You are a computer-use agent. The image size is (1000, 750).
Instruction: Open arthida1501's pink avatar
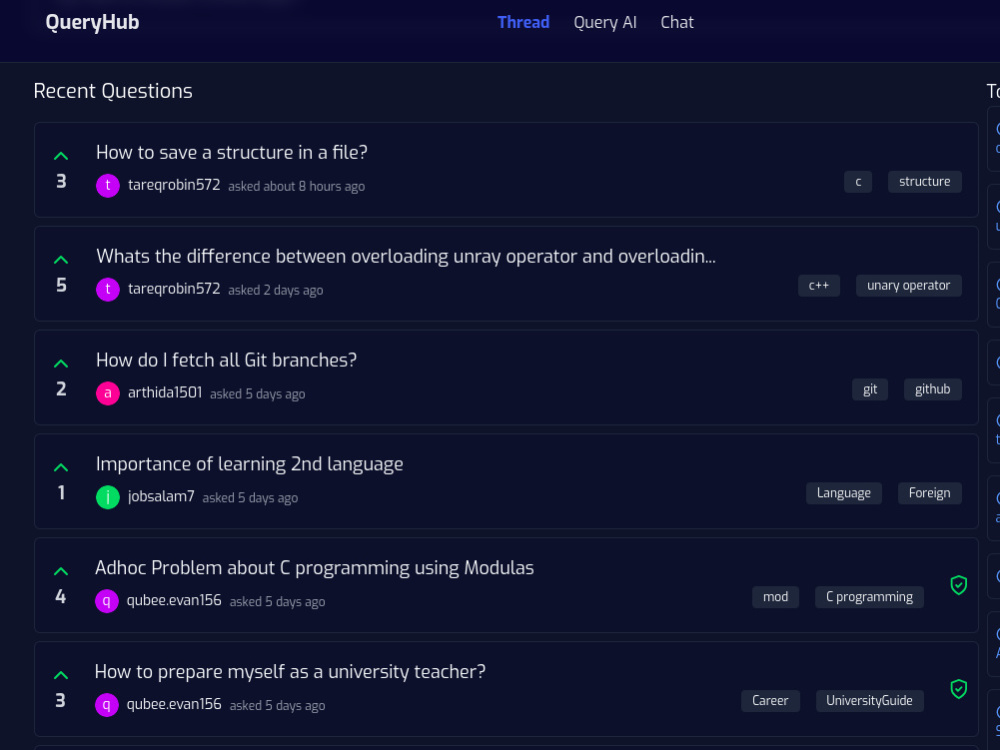point(108,393)
